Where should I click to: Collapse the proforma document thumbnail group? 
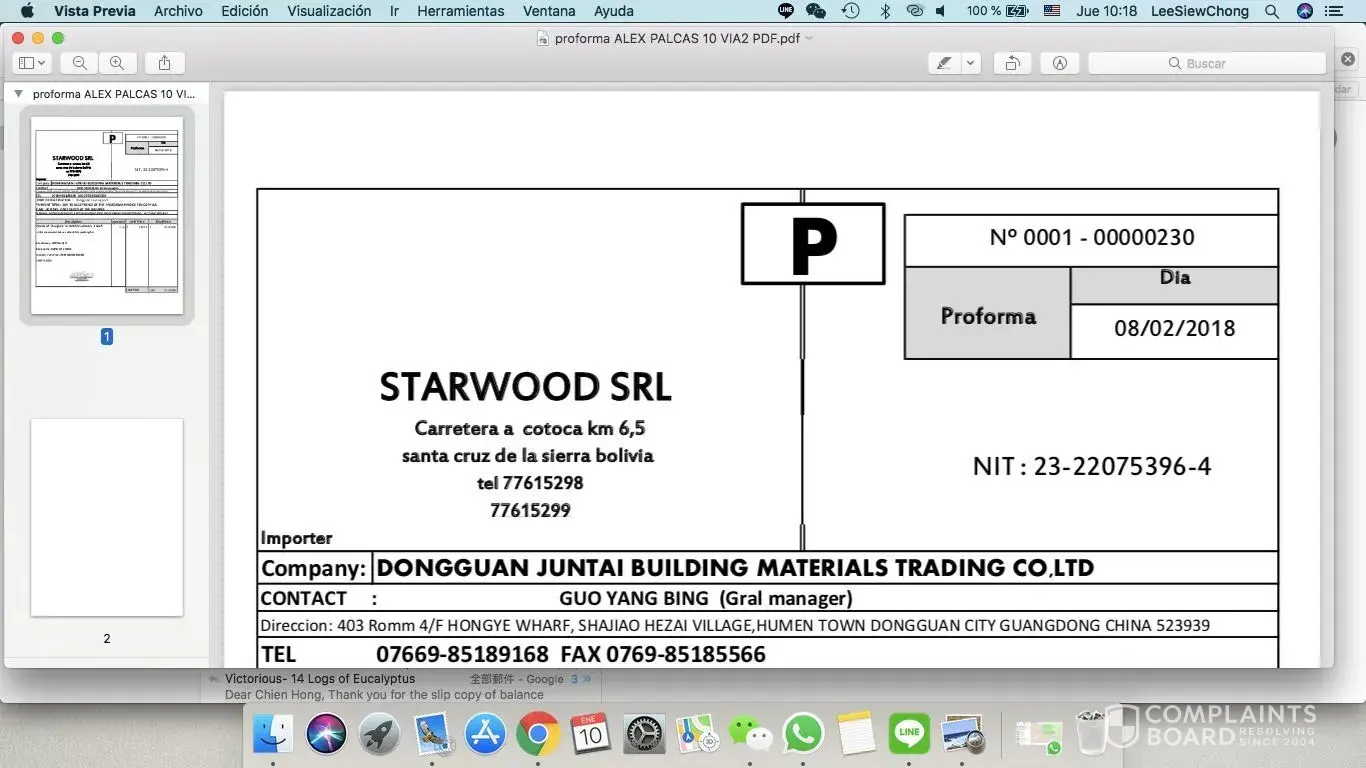pyautogui.click(x=18, y=94)
